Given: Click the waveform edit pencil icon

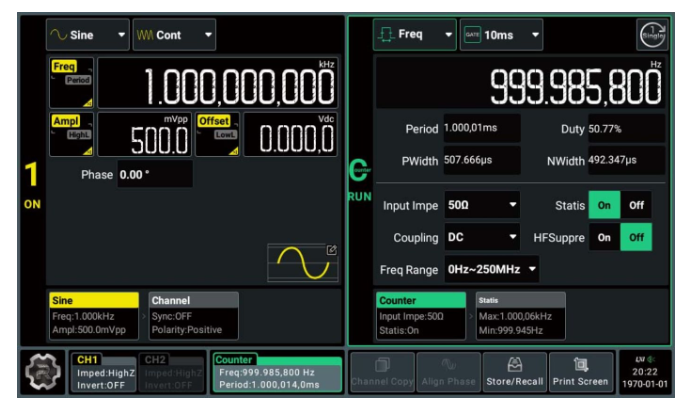Looking at the screenshot, I should pos(331,250).
